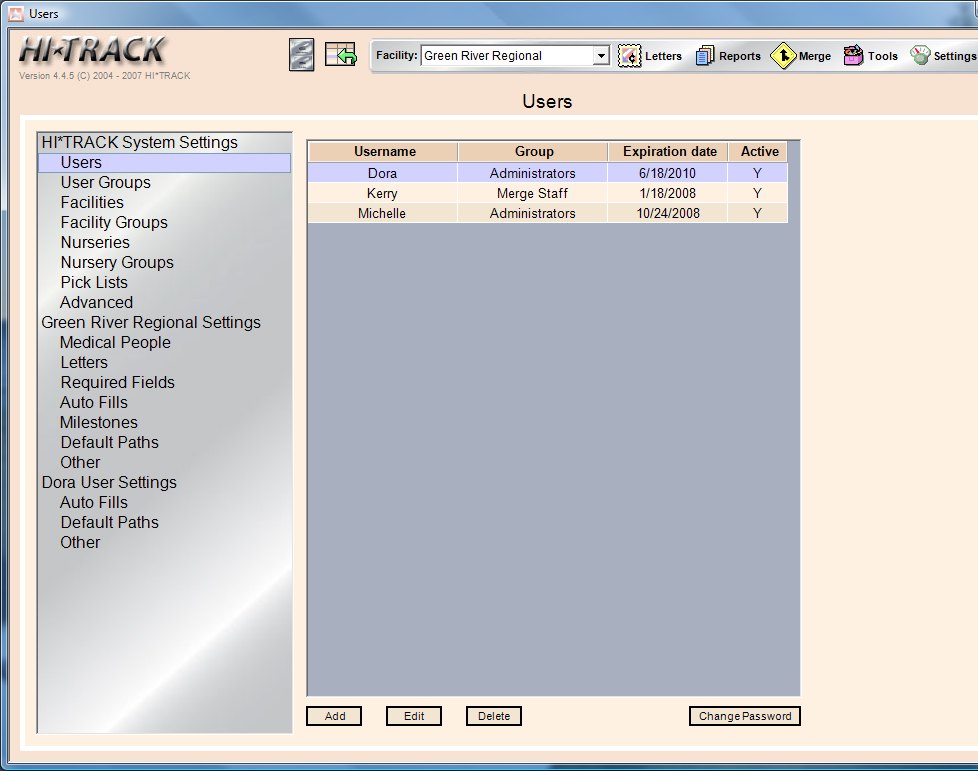This screenshot has height=771, width=978.
Task: Select Facility Groups in tree
Action: coord(114,223)
